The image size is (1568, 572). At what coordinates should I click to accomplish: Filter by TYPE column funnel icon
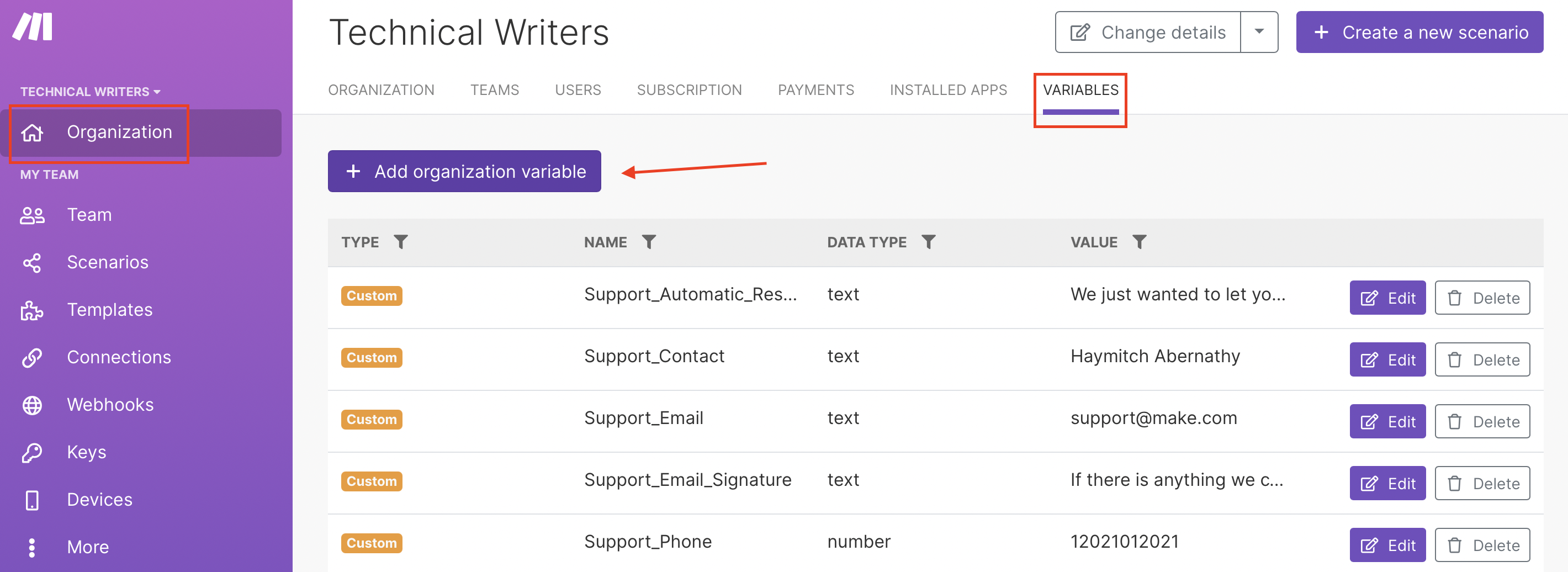pyautogui.click(x=400, y=242)
